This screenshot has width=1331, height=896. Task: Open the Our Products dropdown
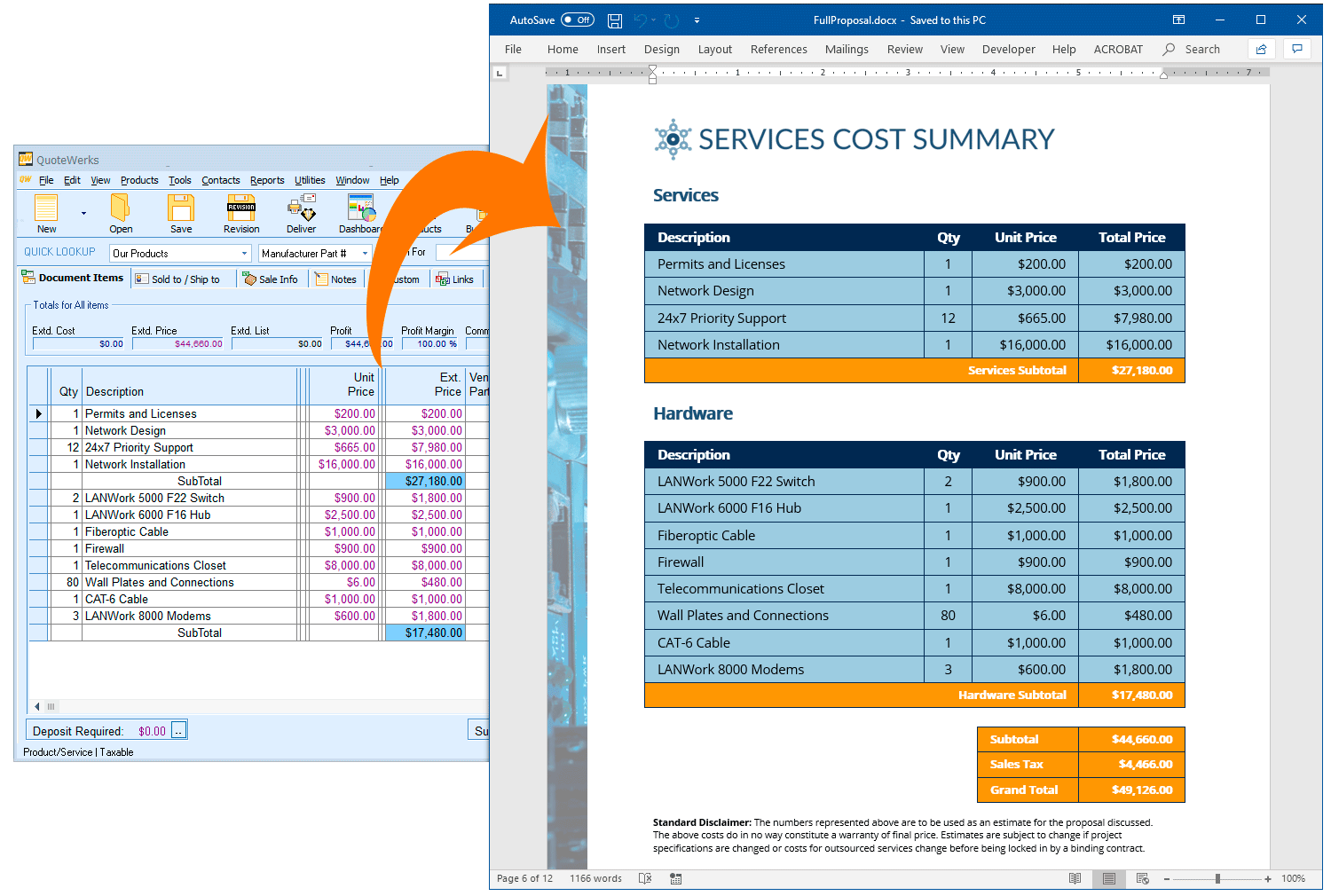pyautogui.click(x=244, y=254)
